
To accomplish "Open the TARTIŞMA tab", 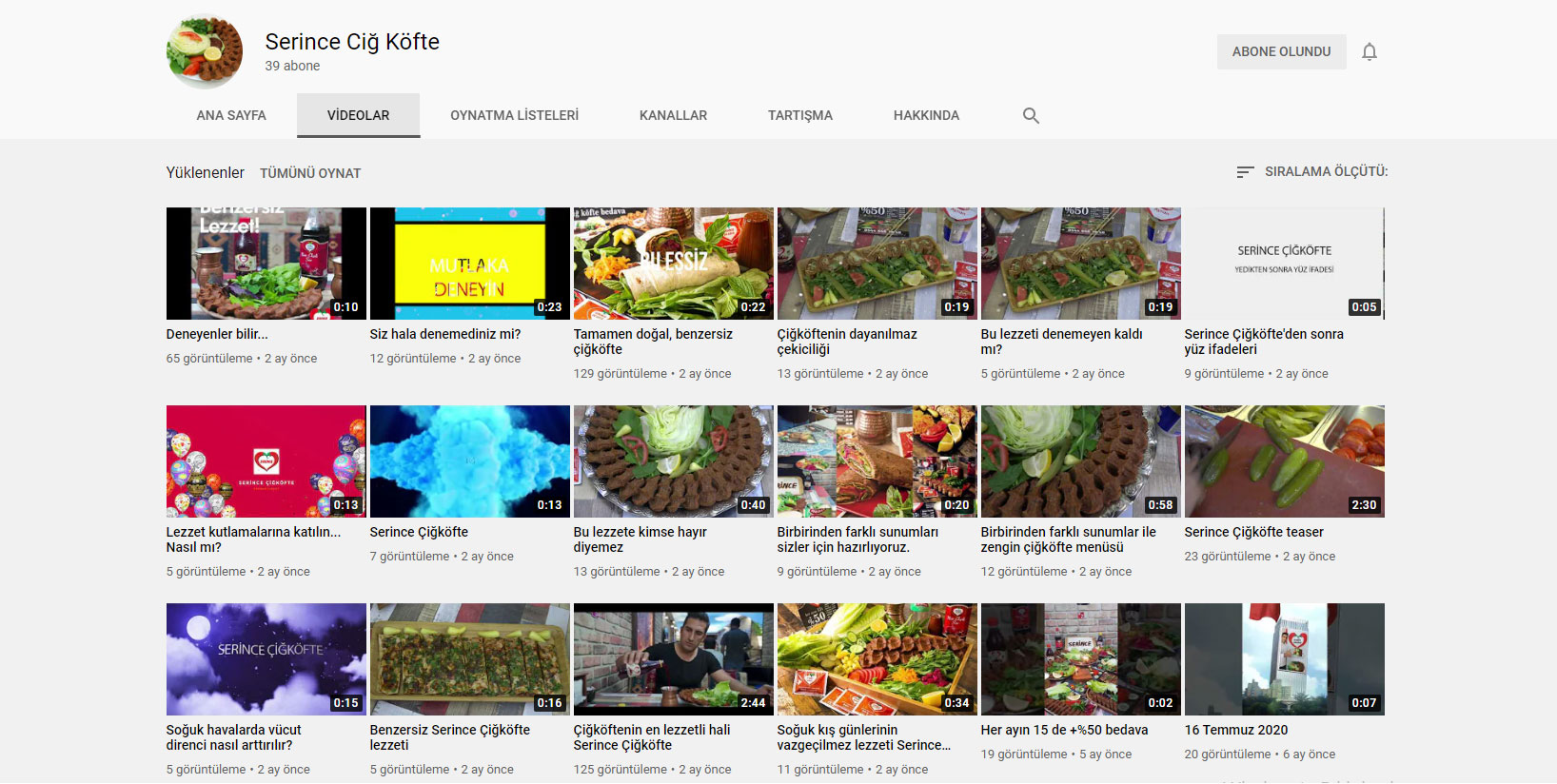I will 800,115.
